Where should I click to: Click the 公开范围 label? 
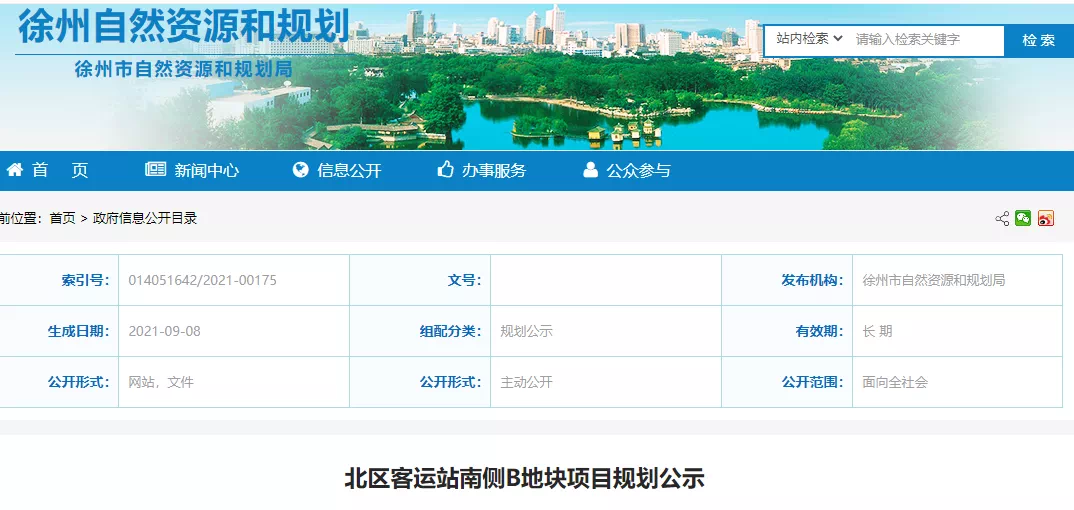tap(812, 382)
